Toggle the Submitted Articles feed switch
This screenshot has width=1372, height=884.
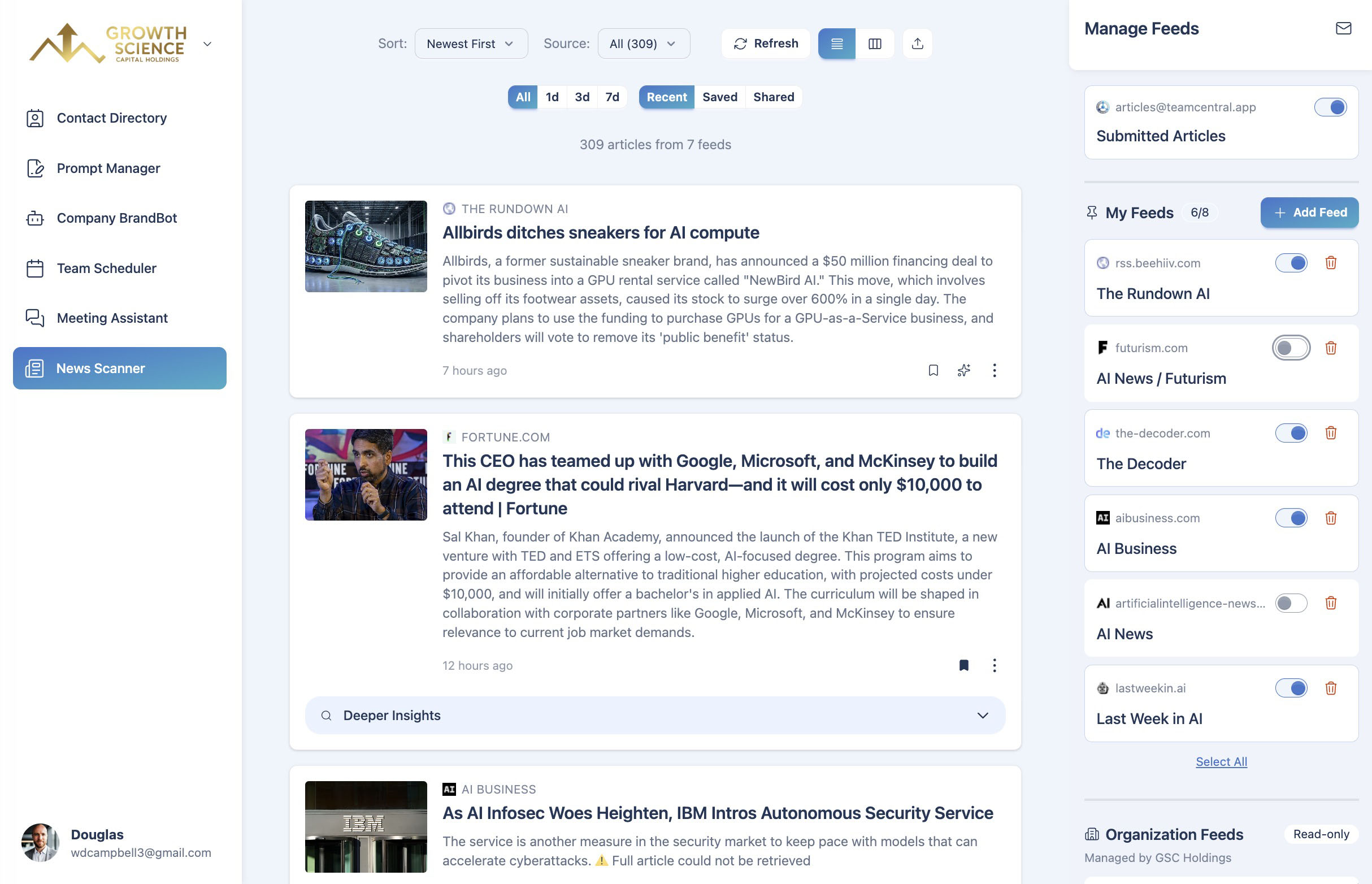click(1330, 107)
